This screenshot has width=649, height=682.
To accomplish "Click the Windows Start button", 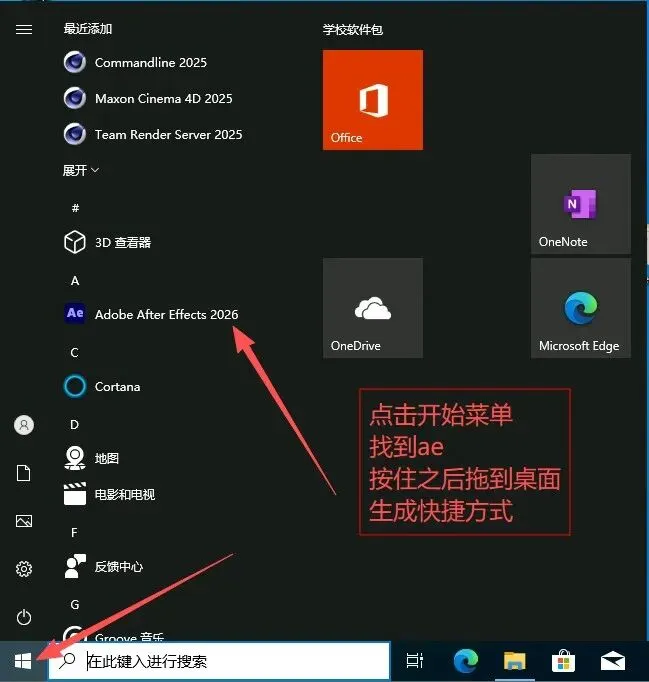I will click(x=23, y=661).
